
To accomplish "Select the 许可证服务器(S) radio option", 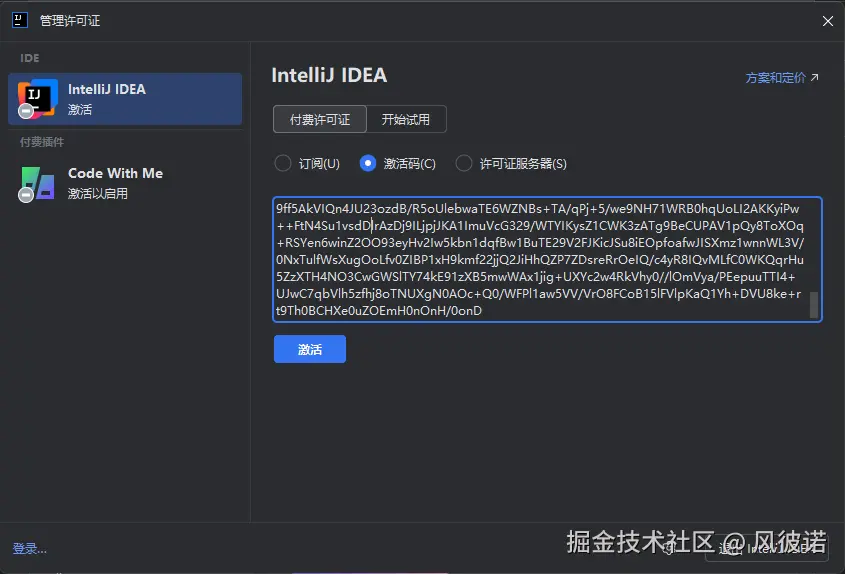I will (x=511, y=163).
